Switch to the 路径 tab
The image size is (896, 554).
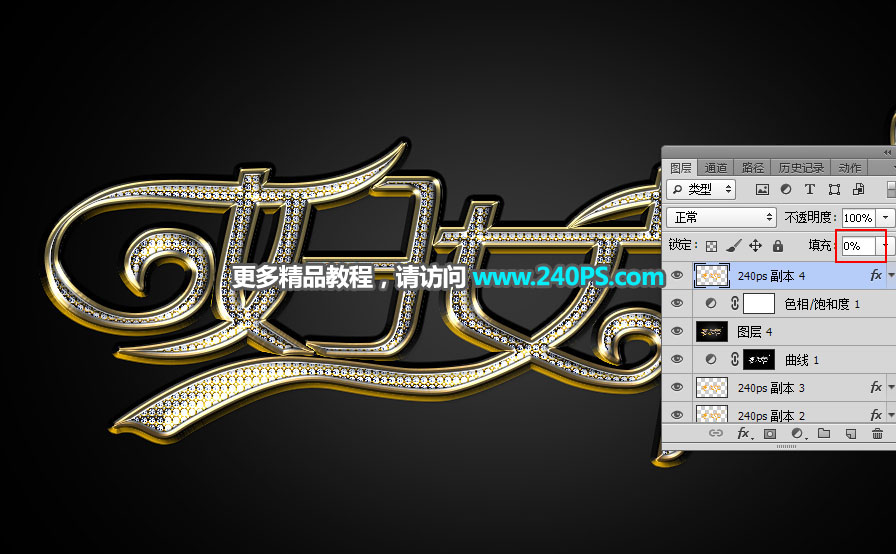[x=753, y=168]
